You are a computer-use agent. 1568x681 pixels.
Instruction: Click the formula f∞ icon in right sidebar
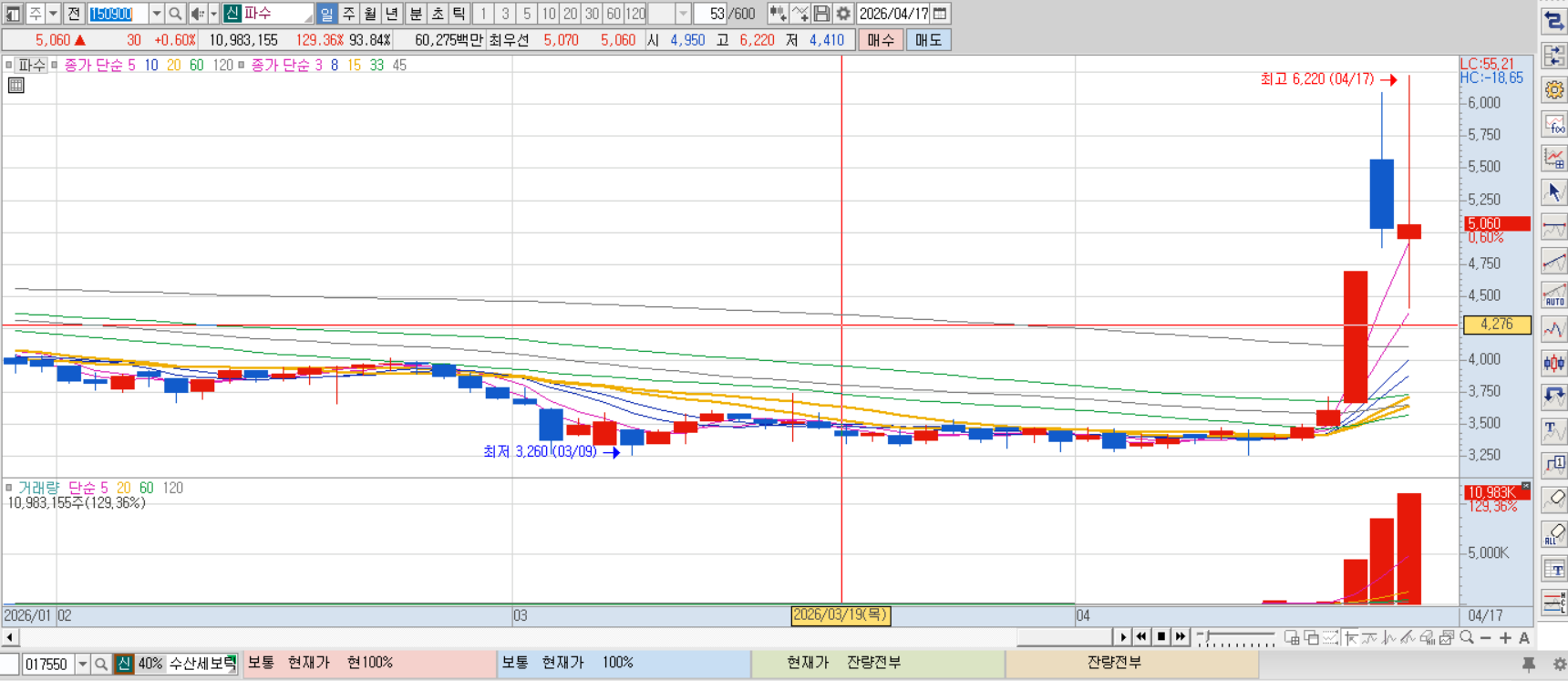[1554, 124]
